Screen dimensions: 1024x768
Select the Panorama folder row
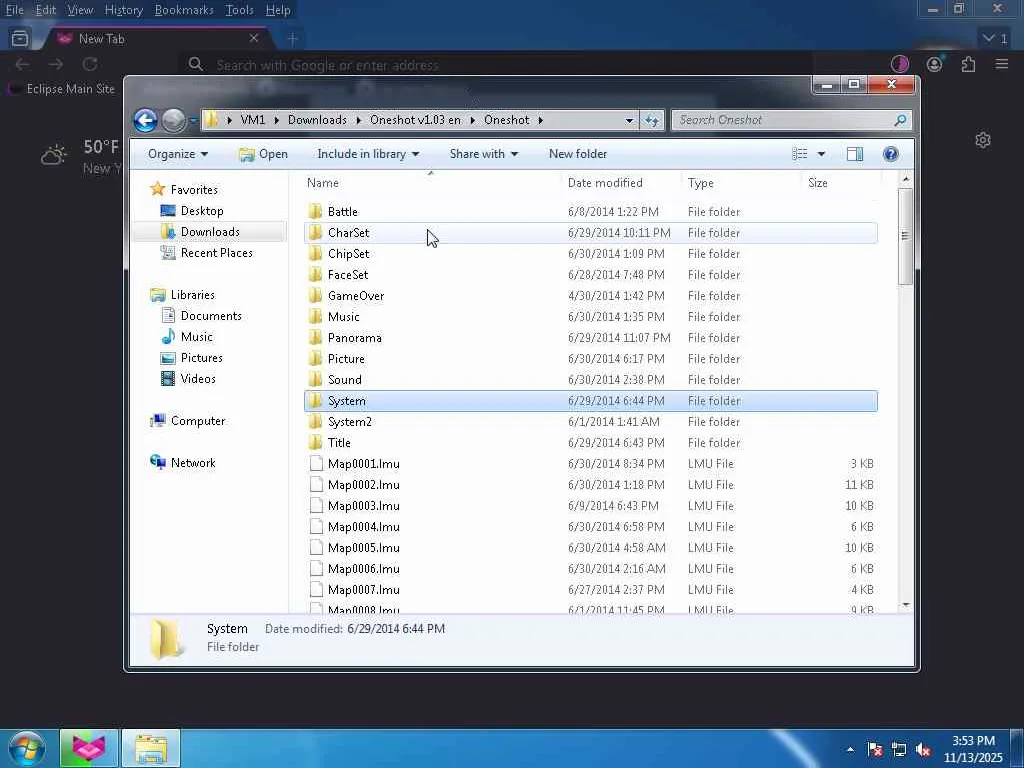pyautogui.click(x=590, y=338)
